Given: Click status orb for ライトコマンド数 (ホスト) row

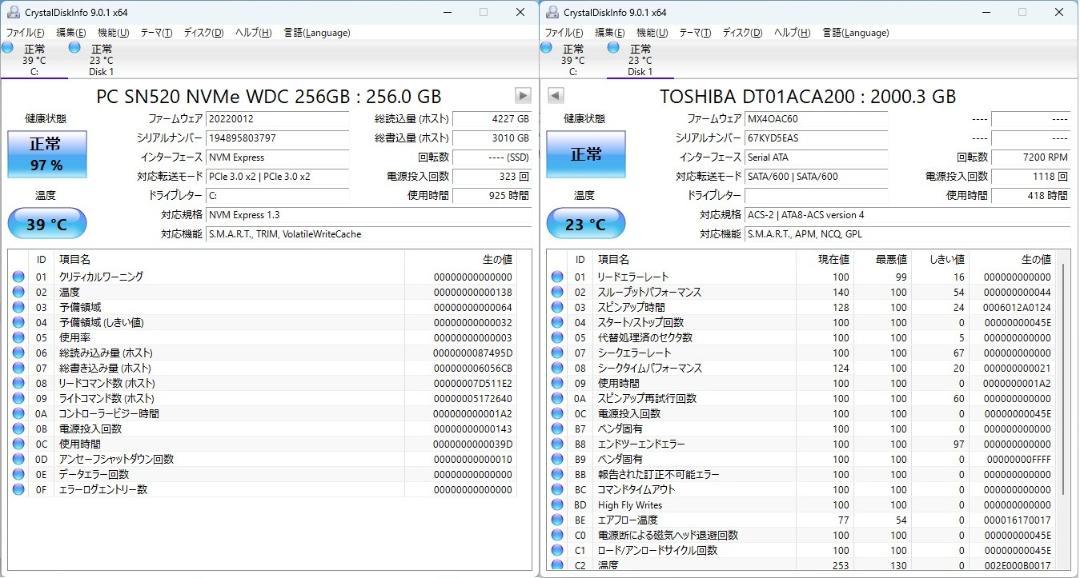Looking at the screenshot, I should click(x=18, y=398).
